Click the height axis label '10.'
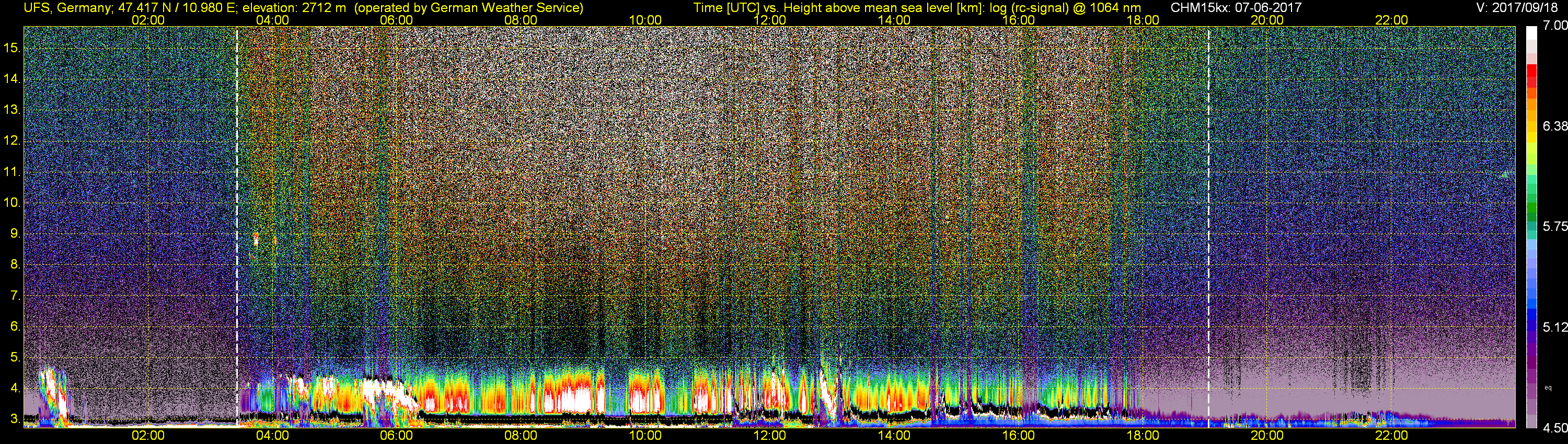The height and width of the screenshot is (444, 1568). [12, 203]
